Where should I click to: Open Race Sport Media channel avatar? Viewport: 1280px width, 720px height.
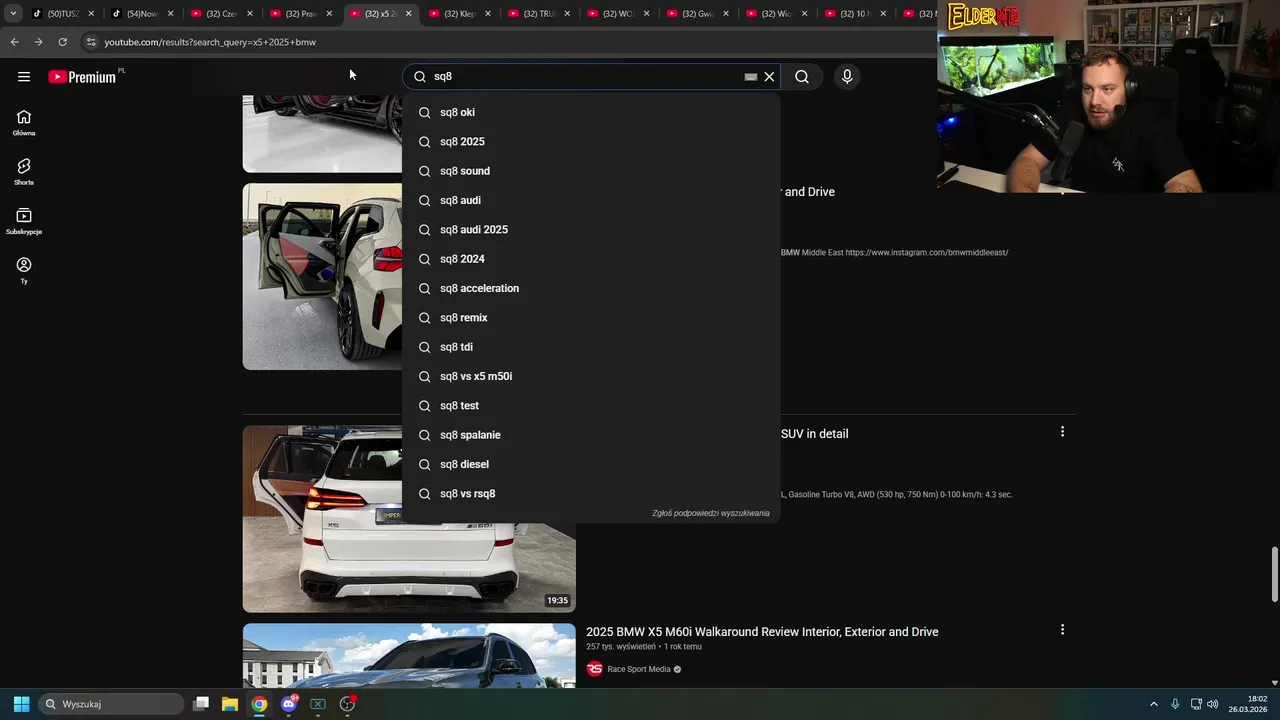594,669
